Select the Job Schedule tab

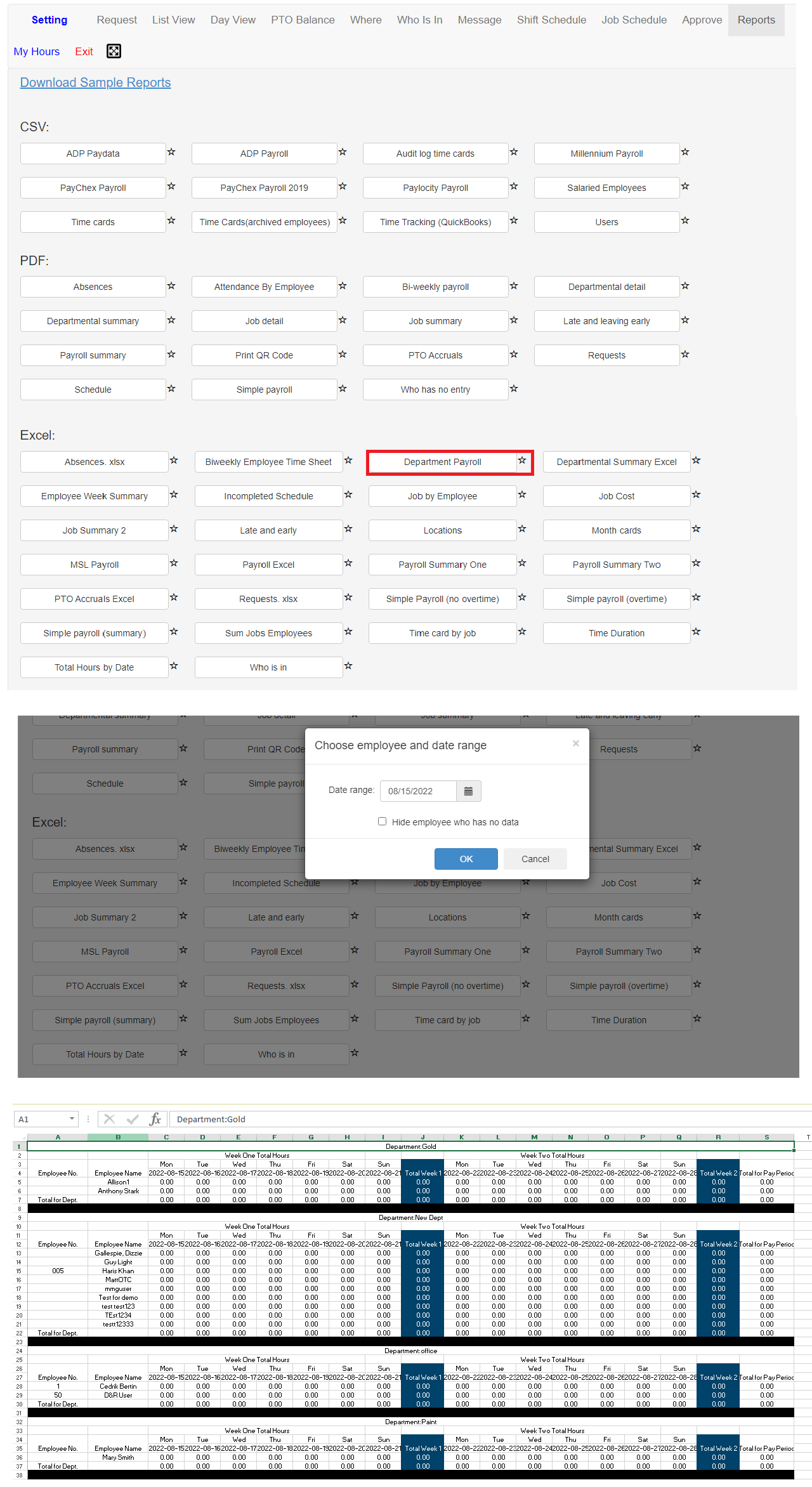pos(634,20)
